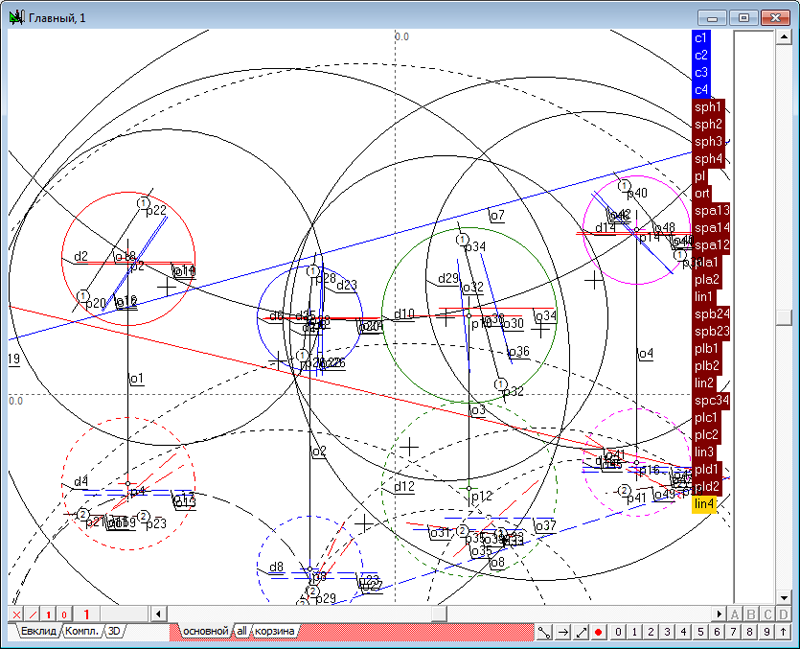
Task: Click the horizontal scrollbar left arrow
Action: [159, 614]
